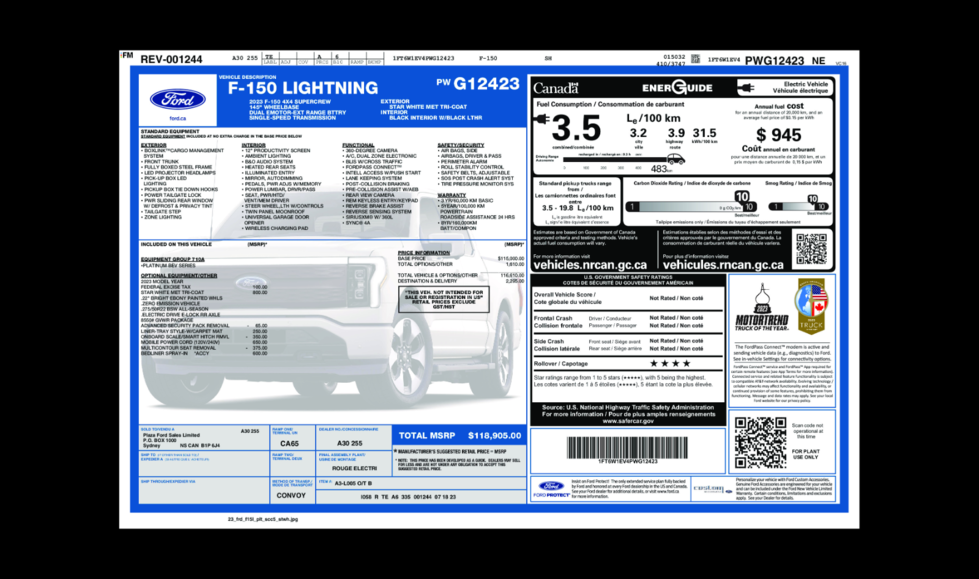Select the CA65 ramp code
979x579 pixels.
coord(289,443)
